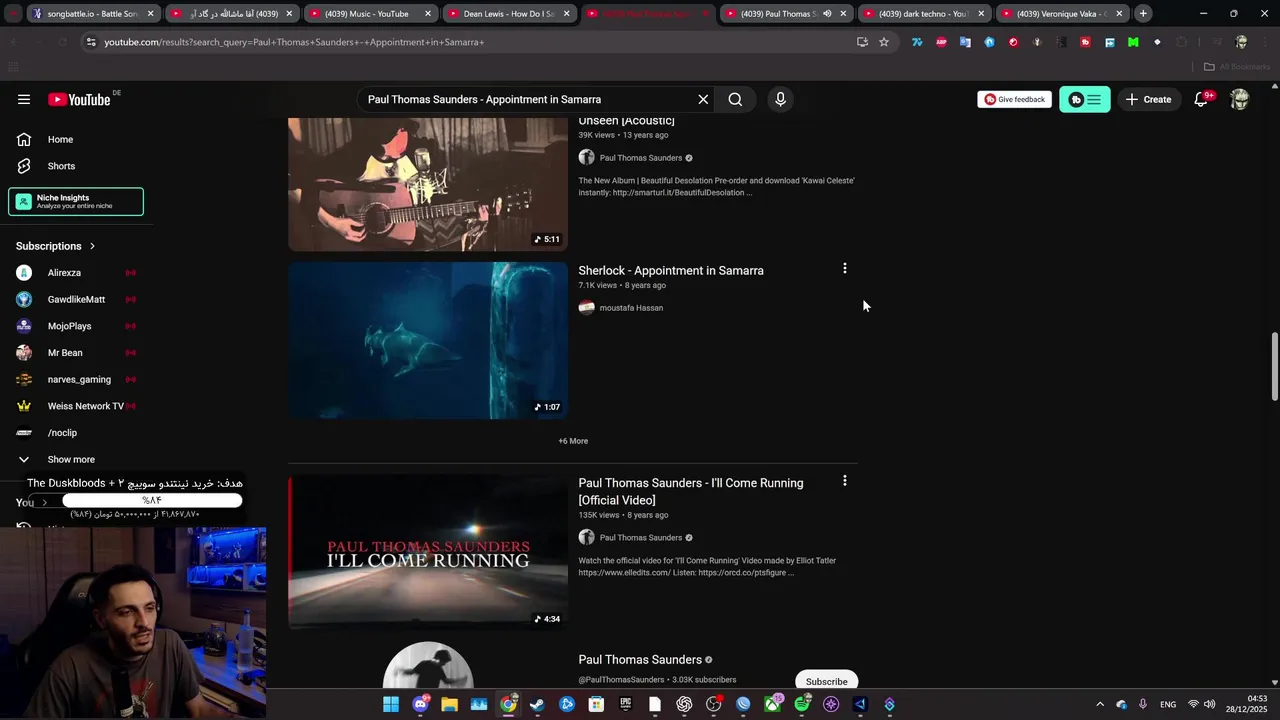Open a new browser tab
The height and width of the screenshot is (720, 1280).
click(1143, 14)
